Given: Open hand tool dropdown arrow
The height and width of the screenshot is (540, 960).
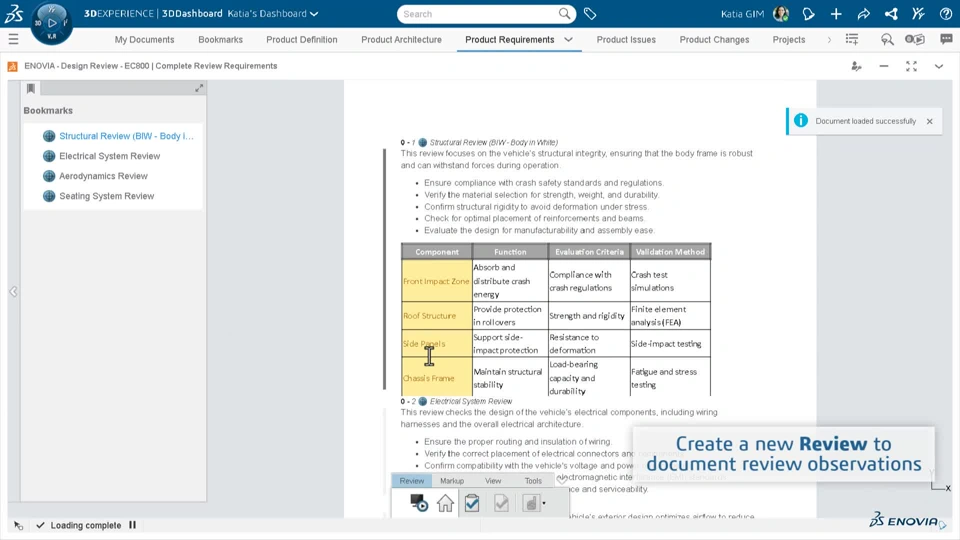Looking at the screenshot, I should click(x=544, y=503).
